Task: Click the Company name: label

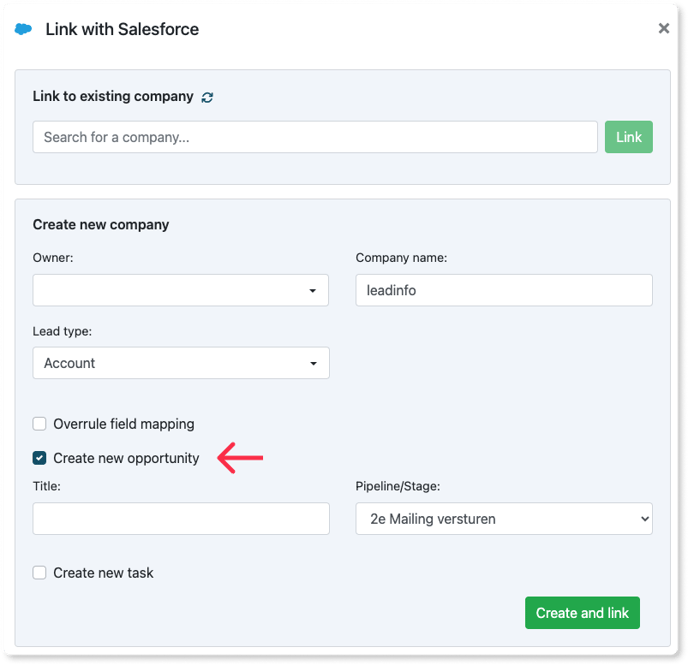Action: point(401,257)
